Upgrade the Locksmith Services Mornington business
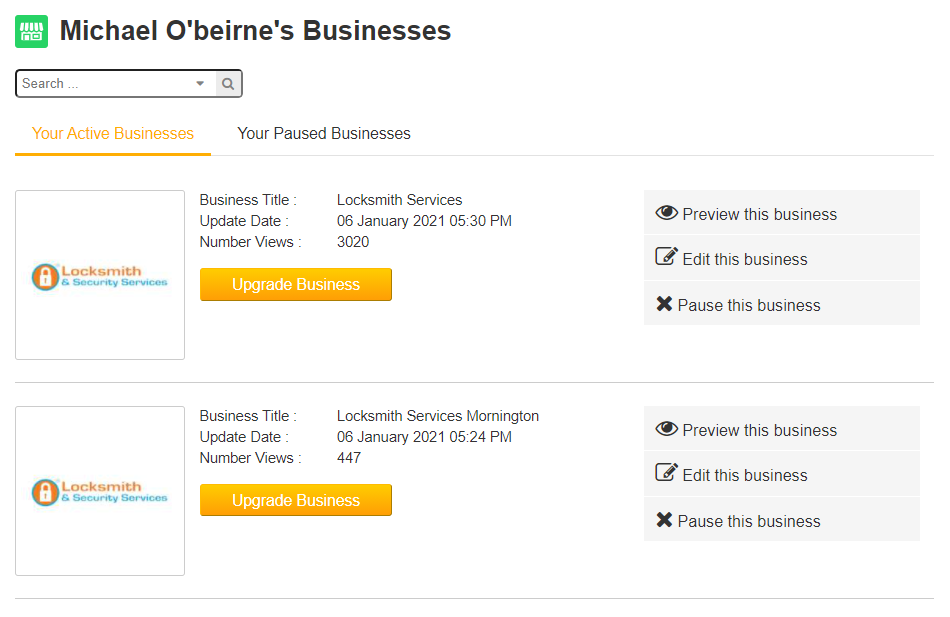This screenshot has height=617, width=950. click(x=296, y=501)
